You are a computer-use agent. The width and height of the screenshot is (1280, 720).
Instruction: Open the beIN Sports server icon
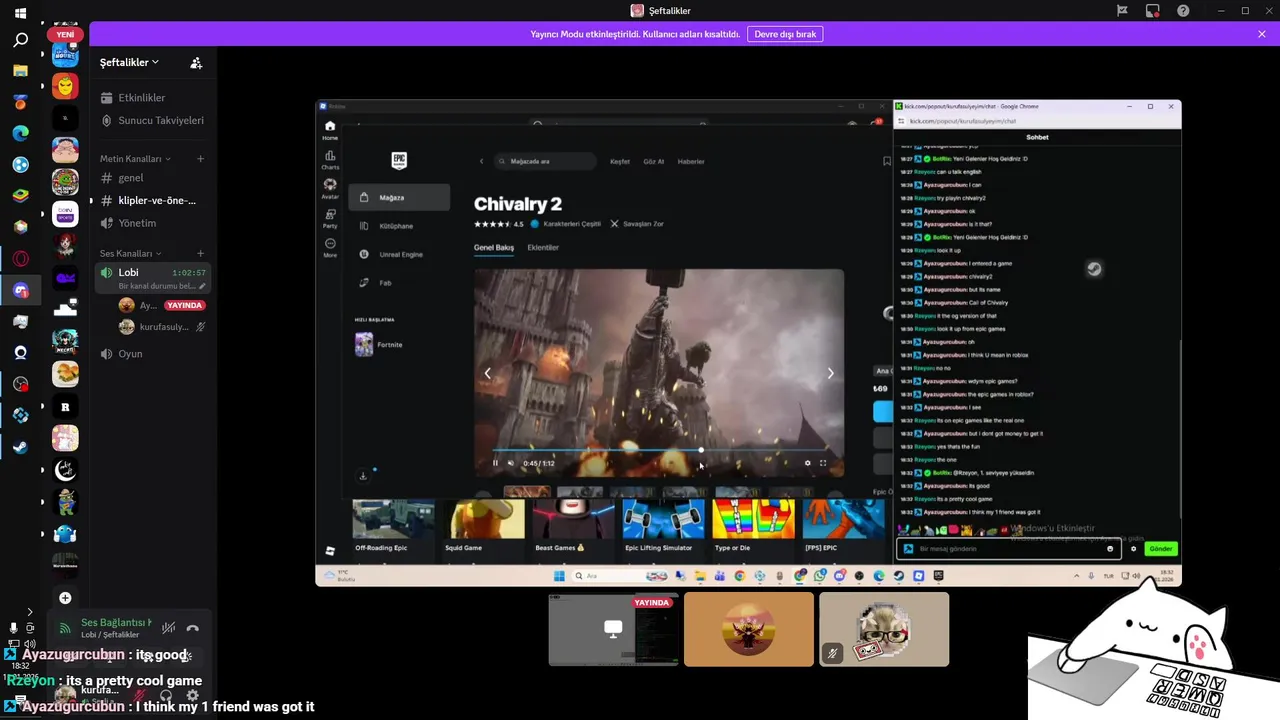coord(65,215)
